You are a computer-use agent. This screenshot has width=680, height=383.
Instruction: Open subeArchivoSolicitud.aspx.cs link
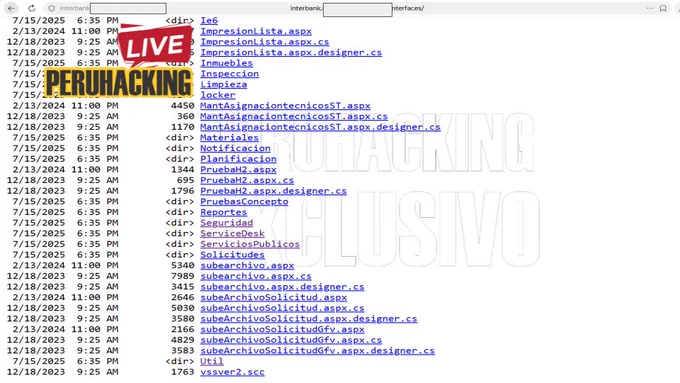pyautogui.click(x=282, y=308)
